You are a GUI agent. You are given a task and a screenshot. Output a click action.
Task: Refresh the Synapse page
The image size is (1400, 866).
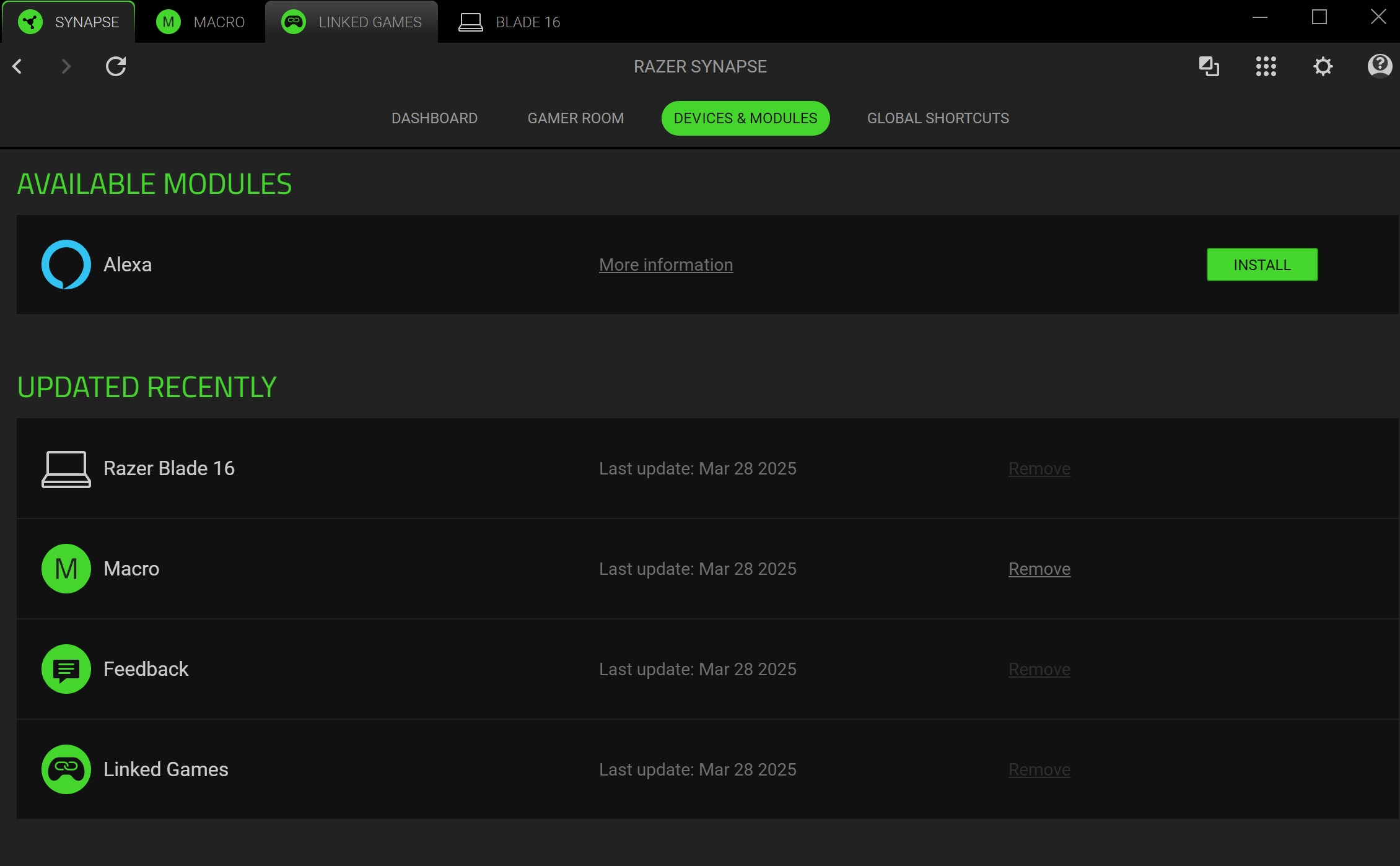116,66
